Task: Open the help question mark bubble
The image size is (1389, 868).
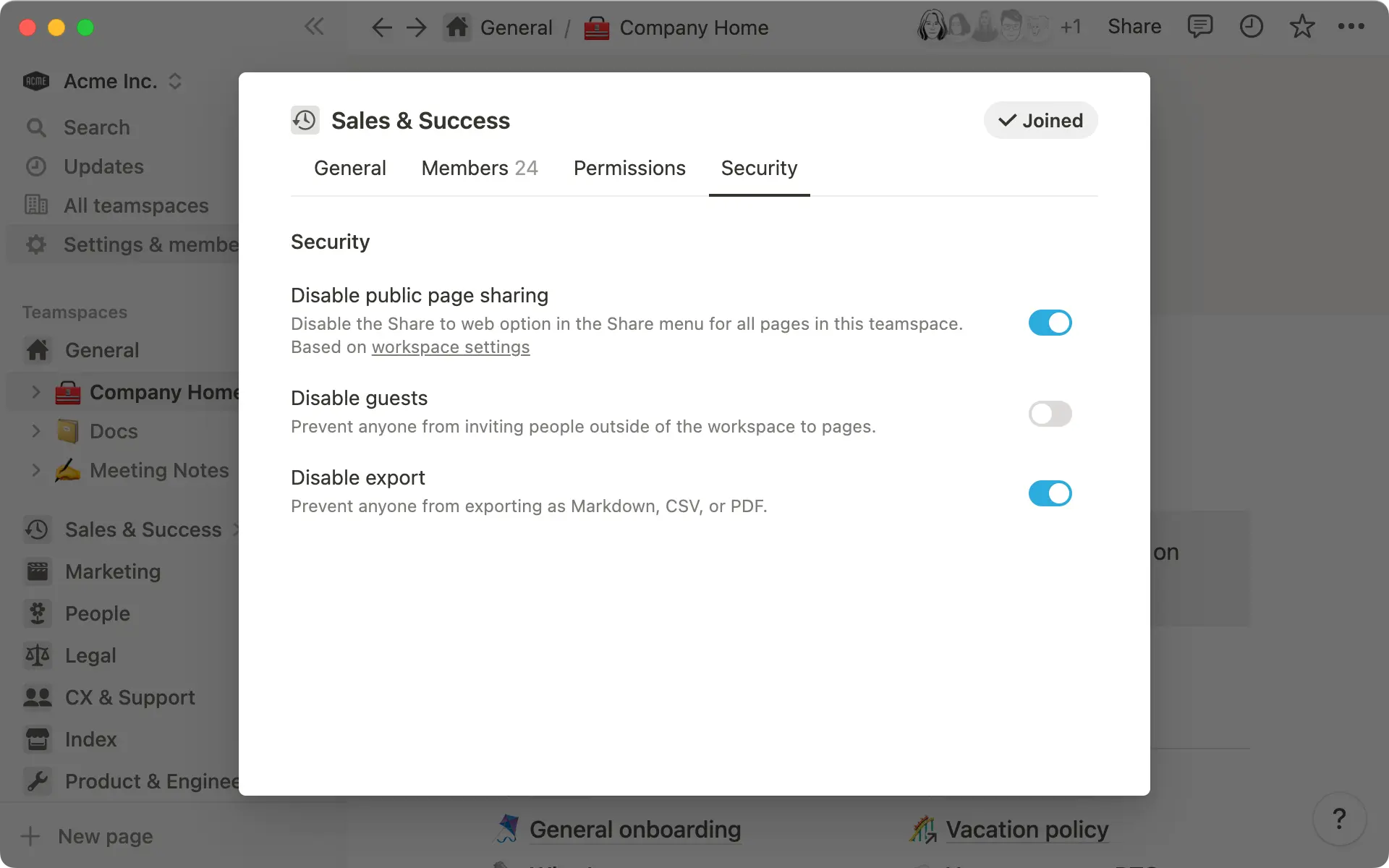Action: 1341,818
